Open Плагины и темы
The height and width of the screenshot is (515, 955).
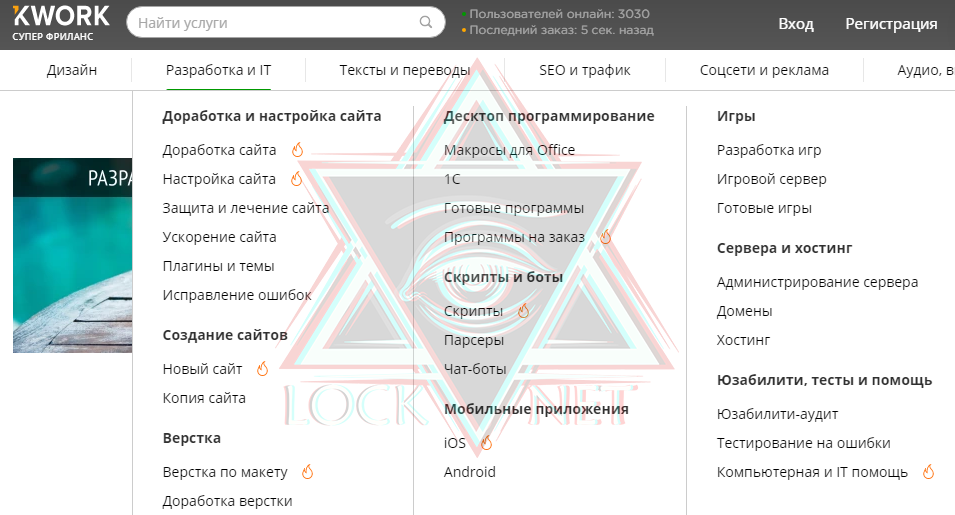(218, 266)
